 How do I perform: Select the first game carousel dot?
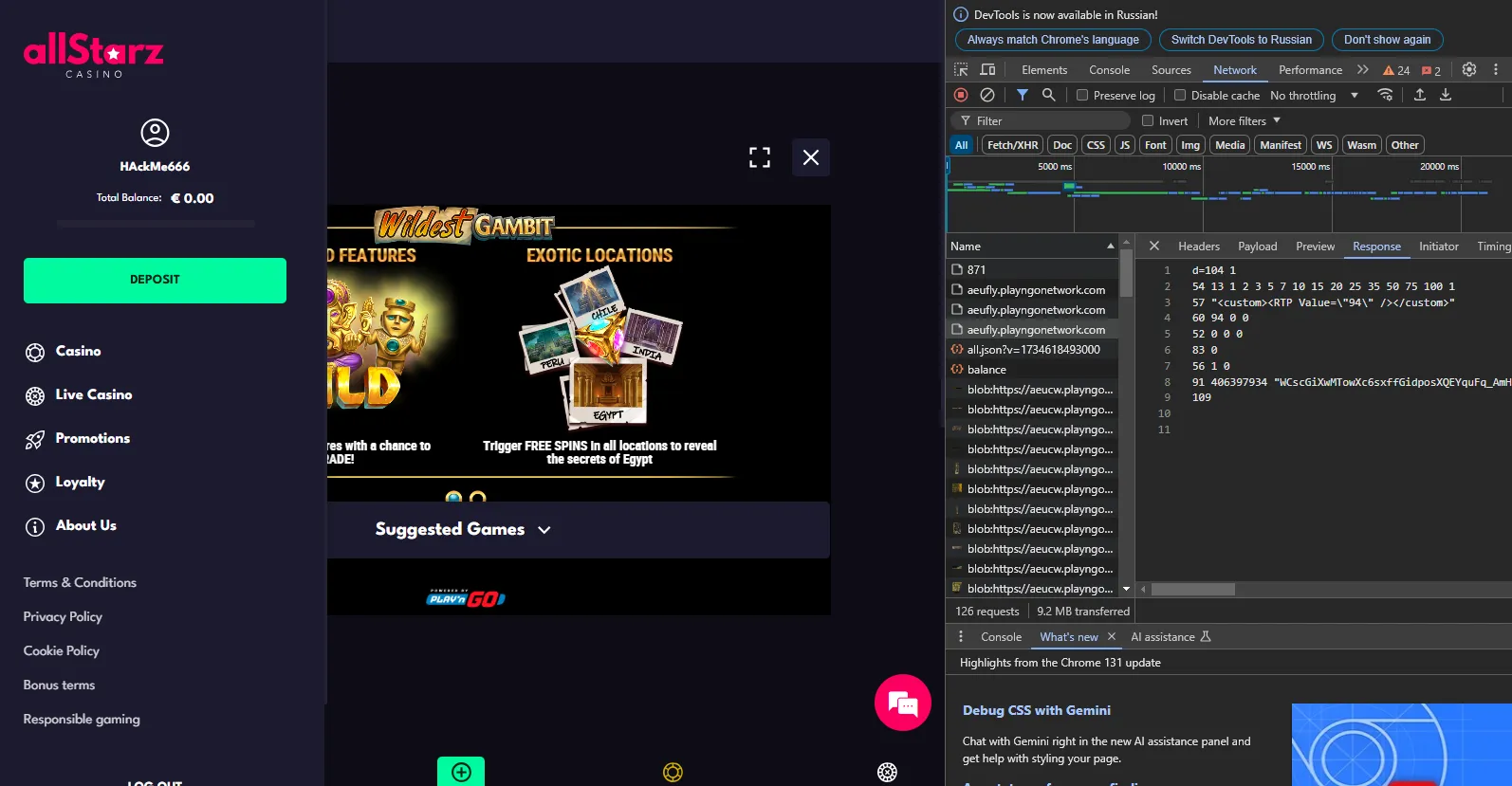point(453,498)
